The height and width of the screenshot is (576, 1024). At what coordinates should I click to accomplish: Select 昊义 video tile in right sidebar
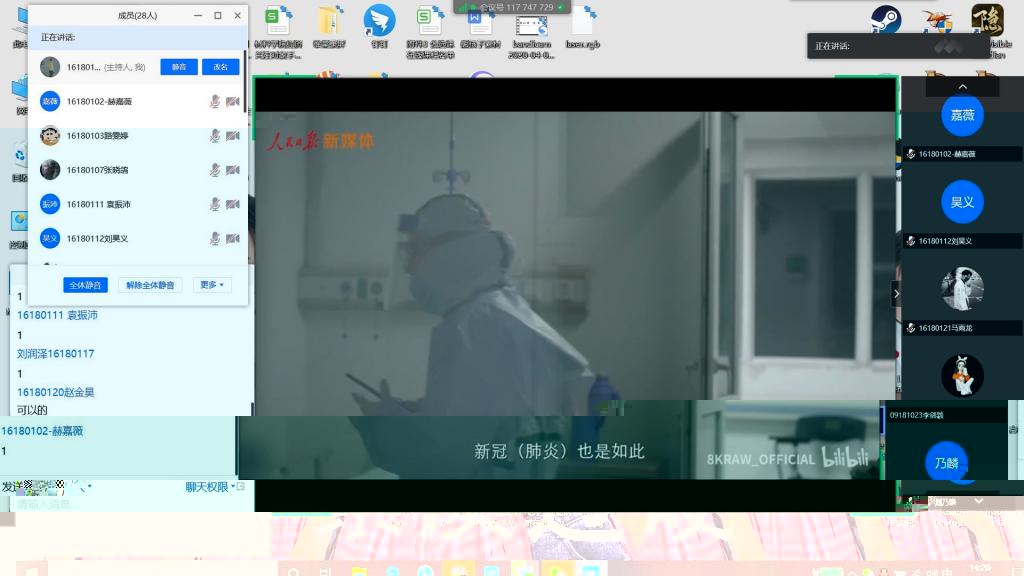[x=963, y=202]
